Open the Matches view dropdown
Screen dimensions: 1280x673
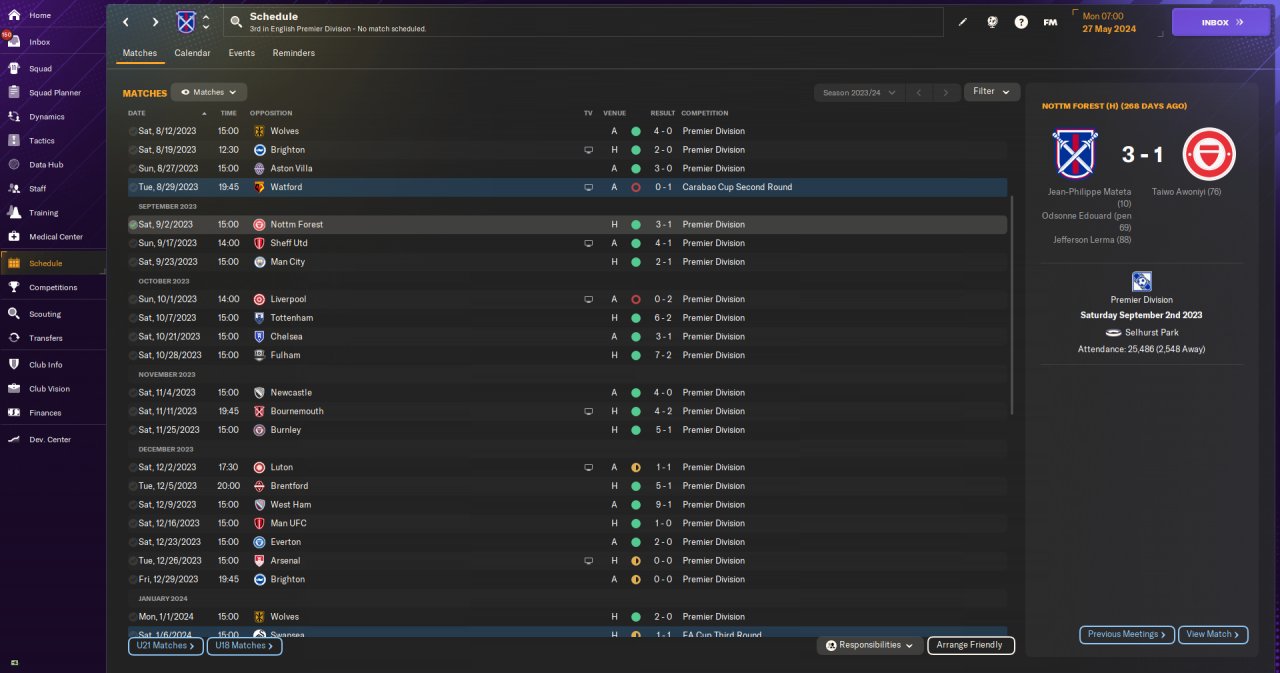(209, 92)
